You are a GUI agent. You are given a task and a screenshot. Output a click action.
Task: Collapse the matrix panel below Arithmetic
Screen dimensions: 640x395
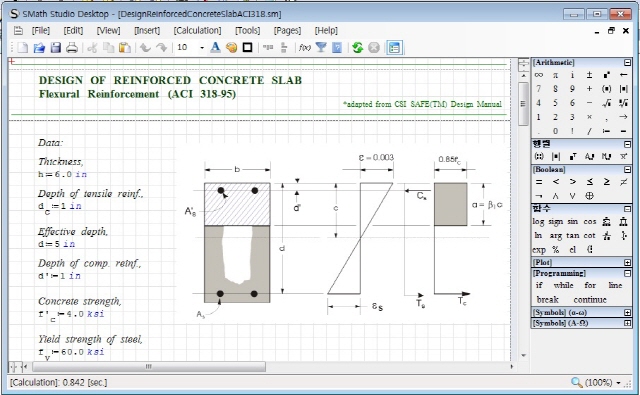tap(627, 144)
